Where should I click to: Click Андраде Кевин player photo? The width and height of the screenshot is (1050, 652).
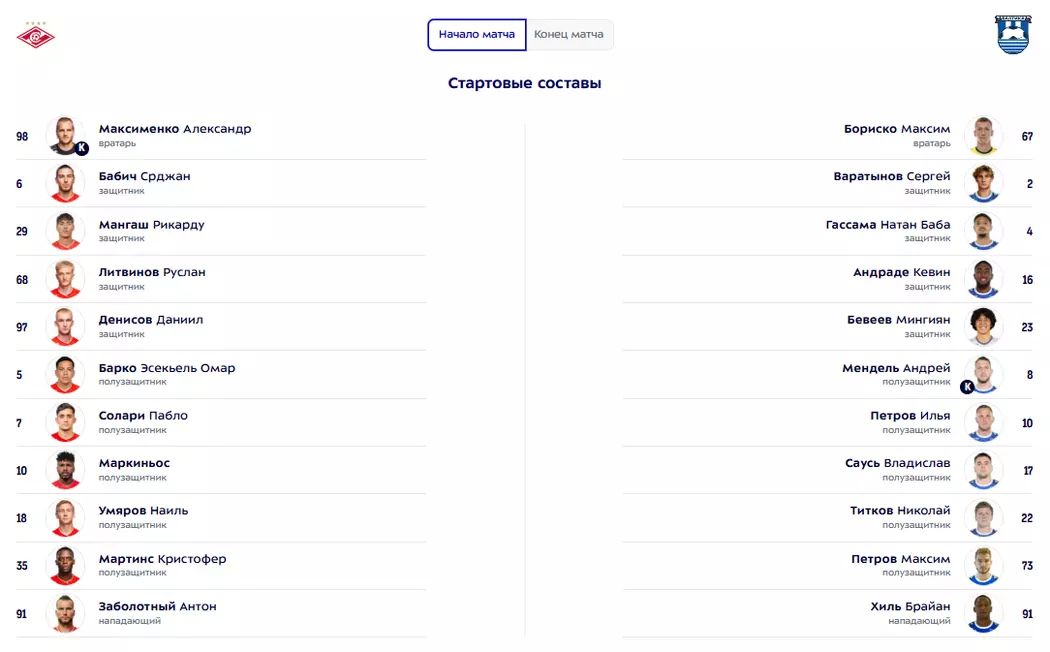(984, 279)
